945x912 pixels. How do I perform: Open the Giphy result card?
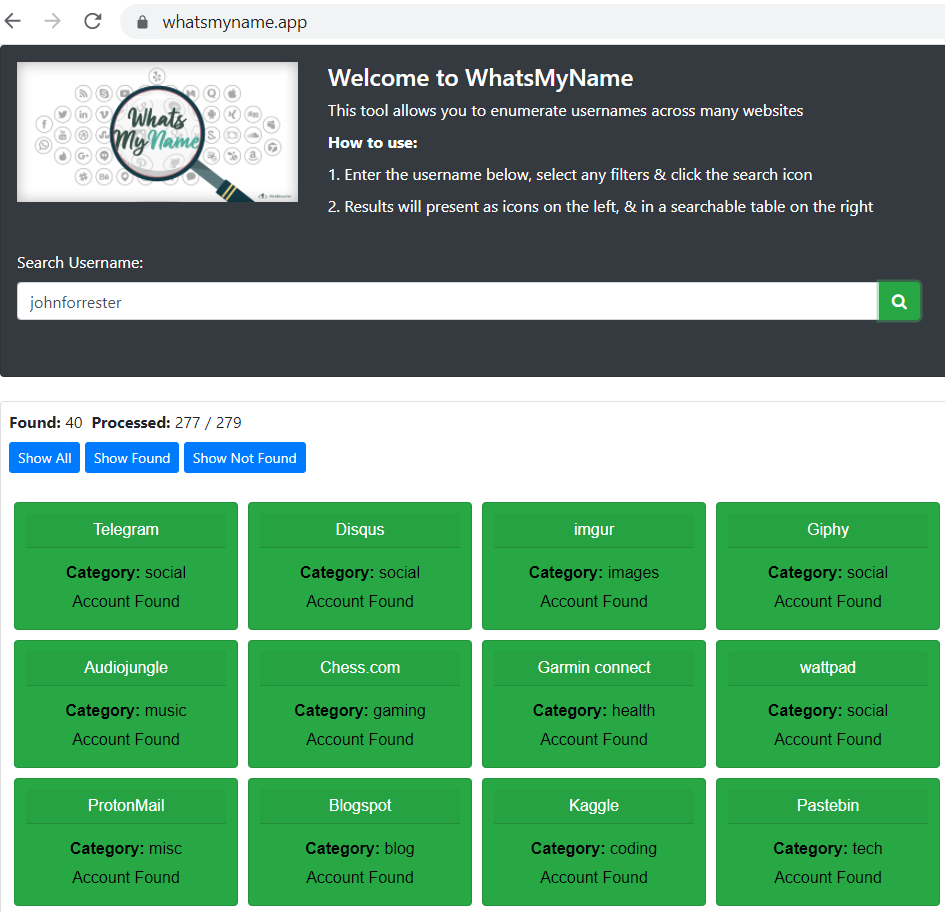click(x=828, y=565)
